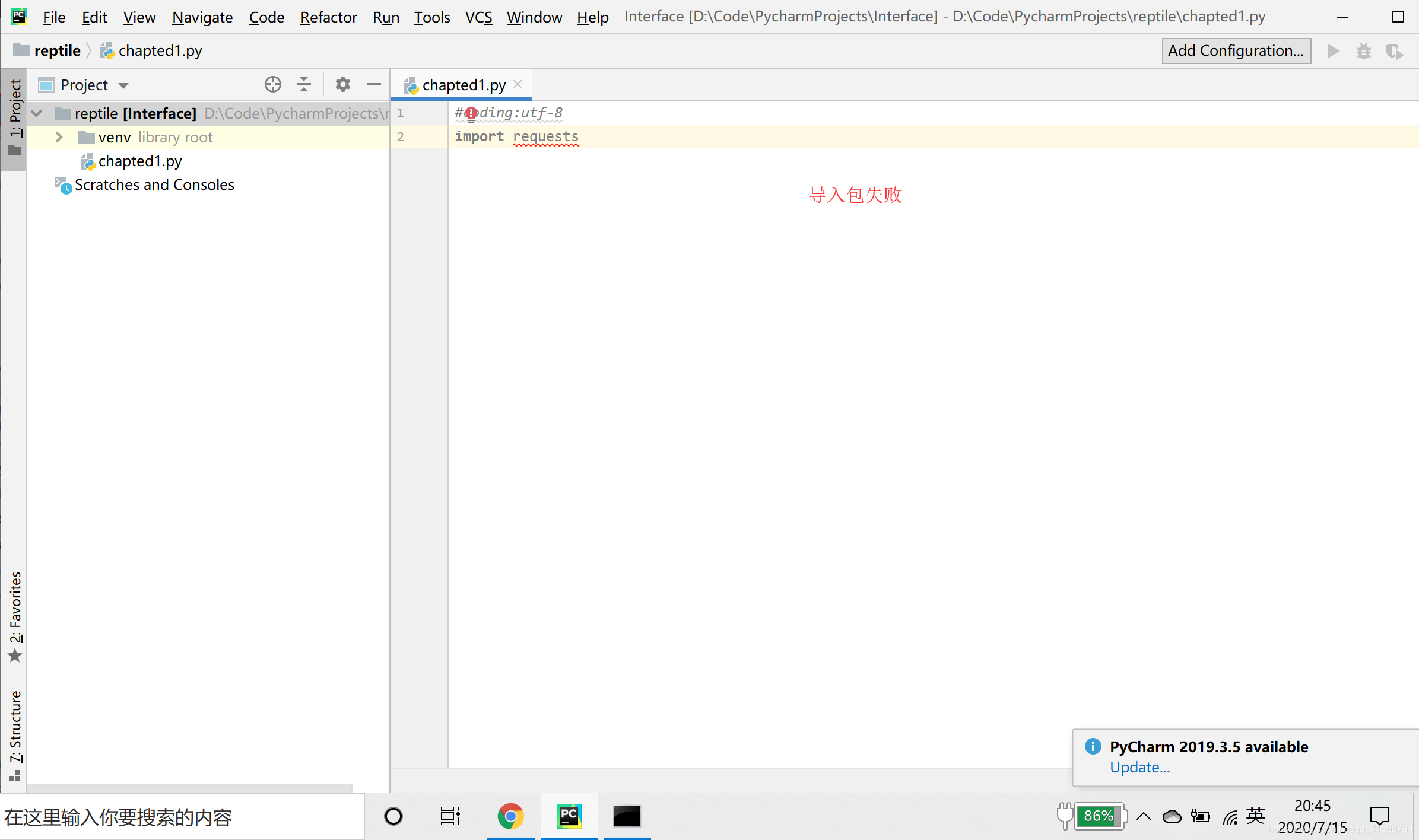Select the chapted1.py editor tab

point(464,84)
